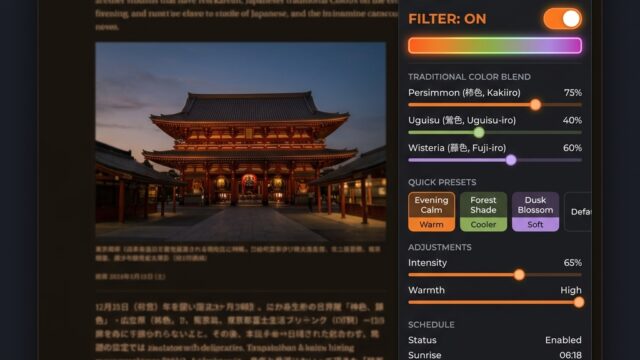
Task: Click the 65% Intensity value
Action: pyautogui.click(x=573, y=262)
